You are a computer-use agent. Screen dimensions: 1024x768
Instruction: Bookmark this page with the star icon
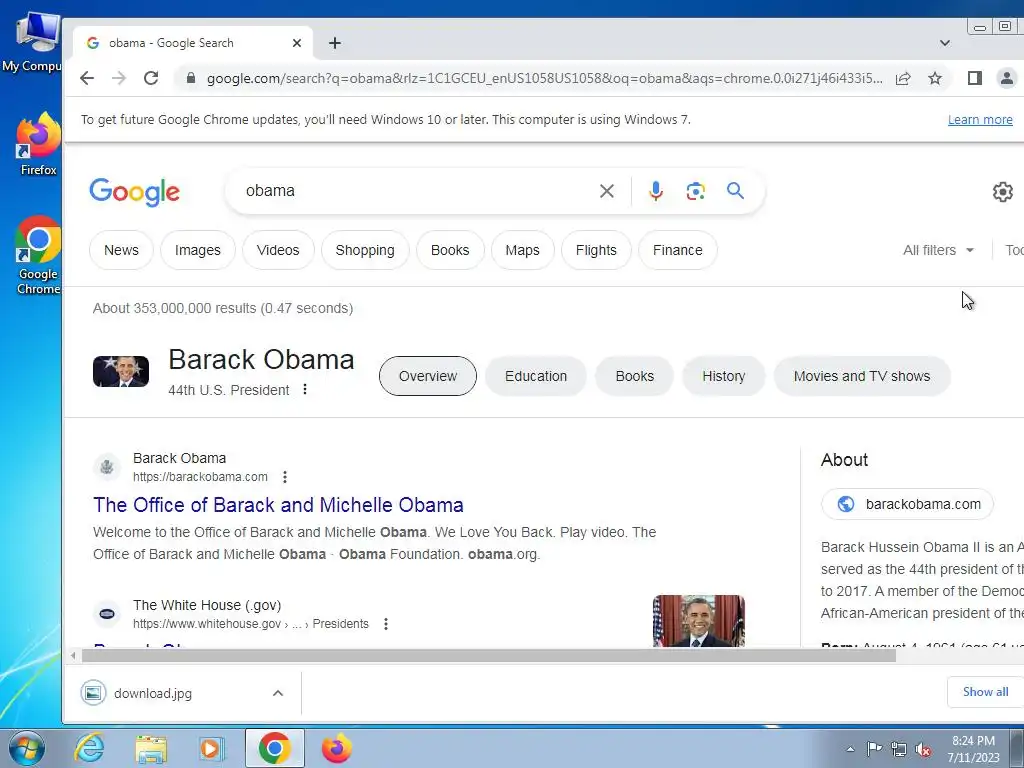935,78
